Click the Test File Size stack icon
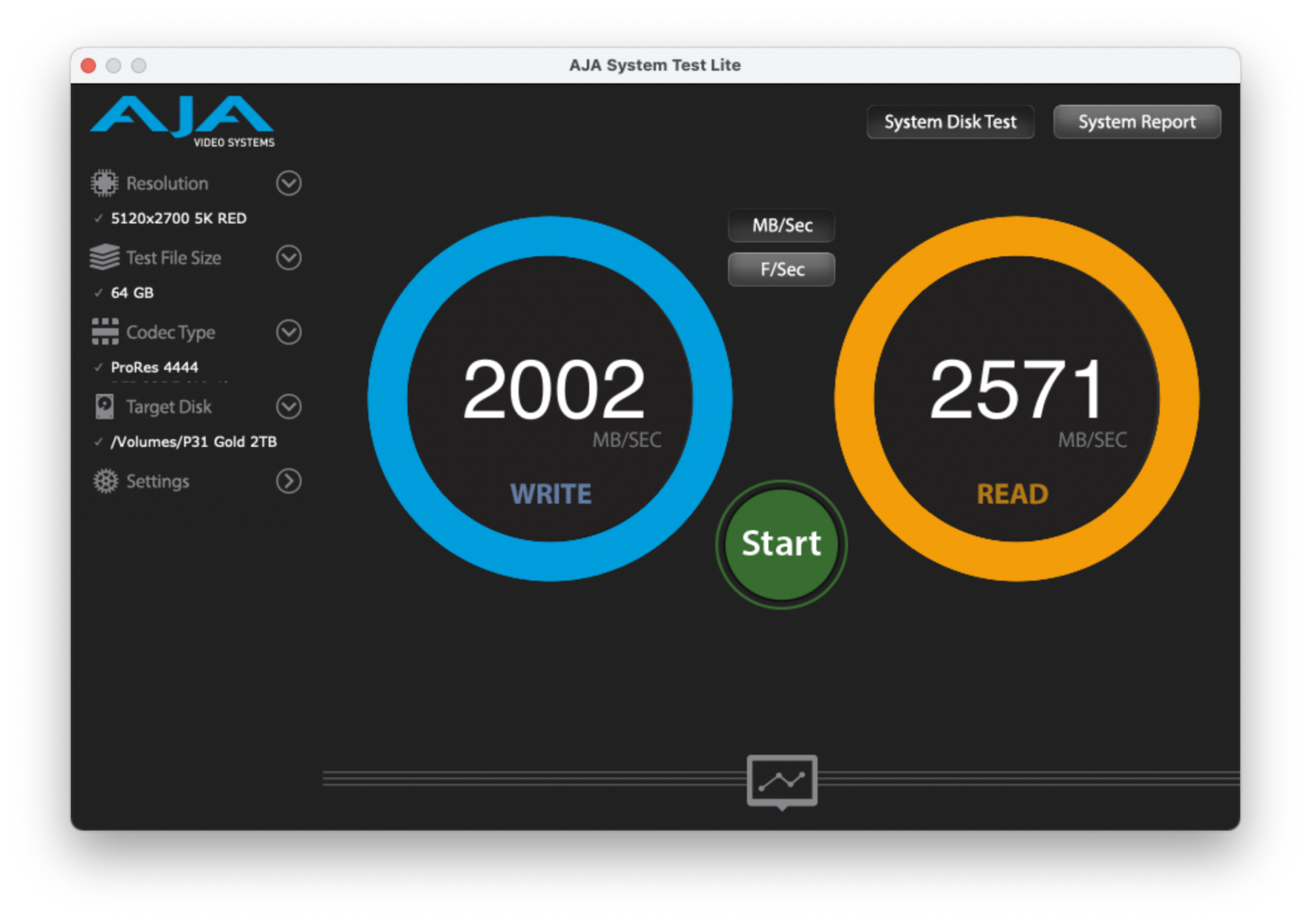The image size is (1311, 924). click(x=104, y=258)
